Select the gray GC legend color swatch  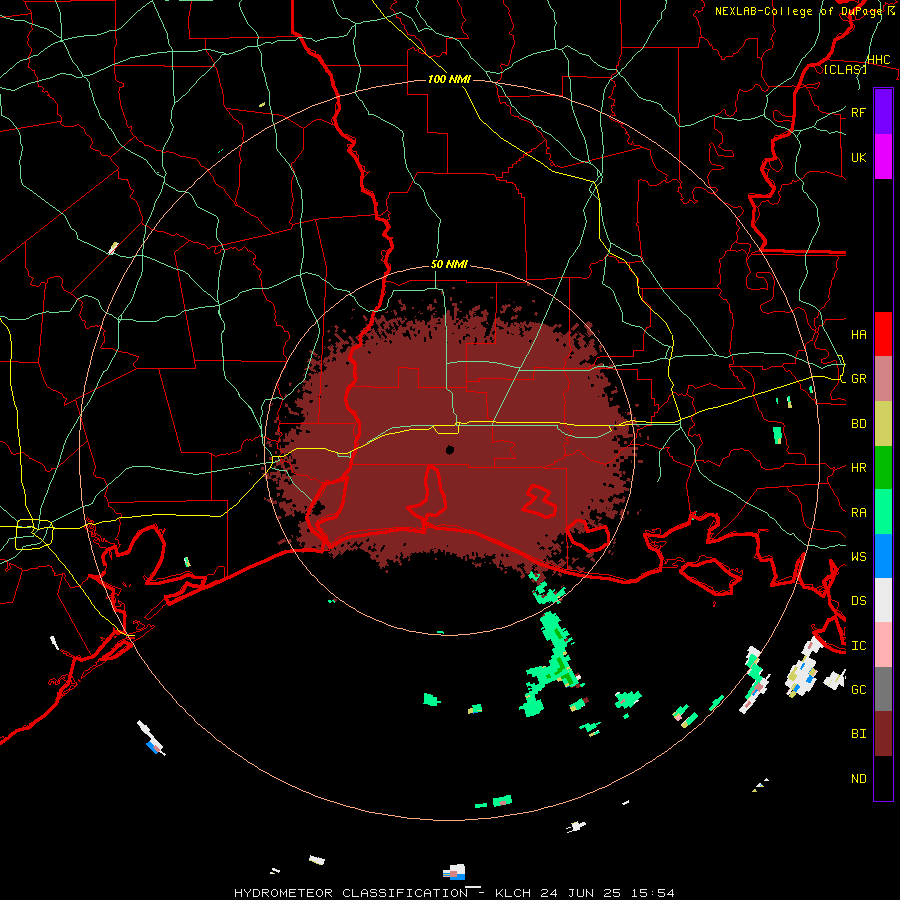coord(883,689)
